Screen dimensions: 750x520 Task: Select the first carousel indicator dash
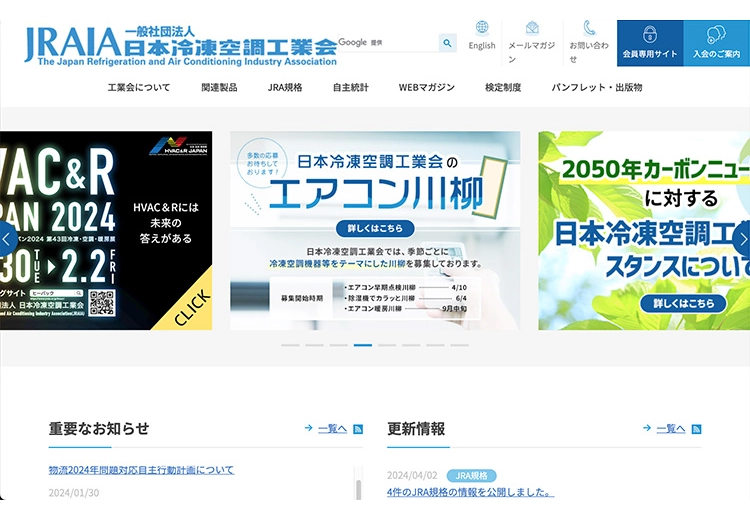click(x=290, y=345)
